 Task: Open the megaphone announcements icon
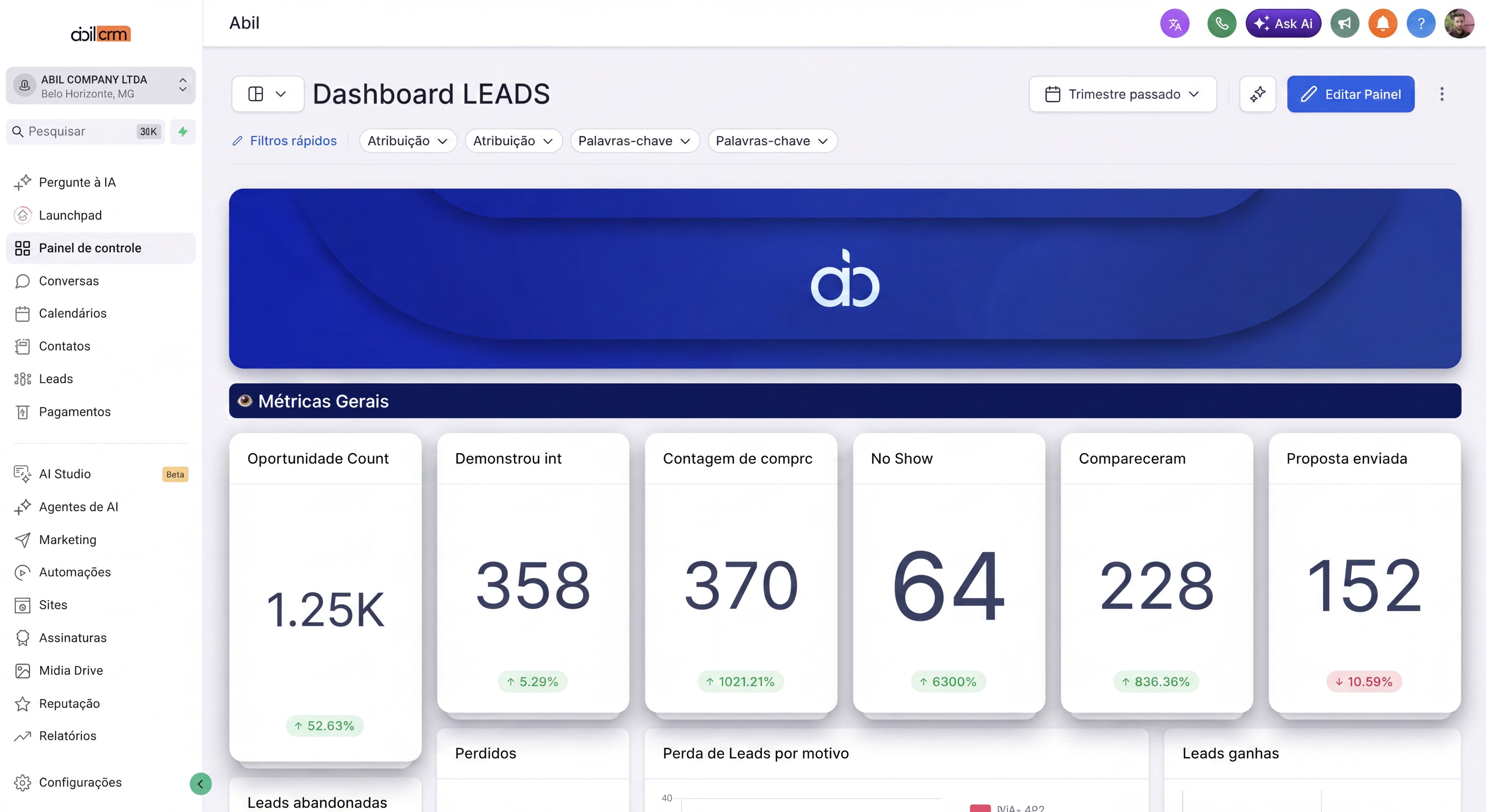(1345, 24)
